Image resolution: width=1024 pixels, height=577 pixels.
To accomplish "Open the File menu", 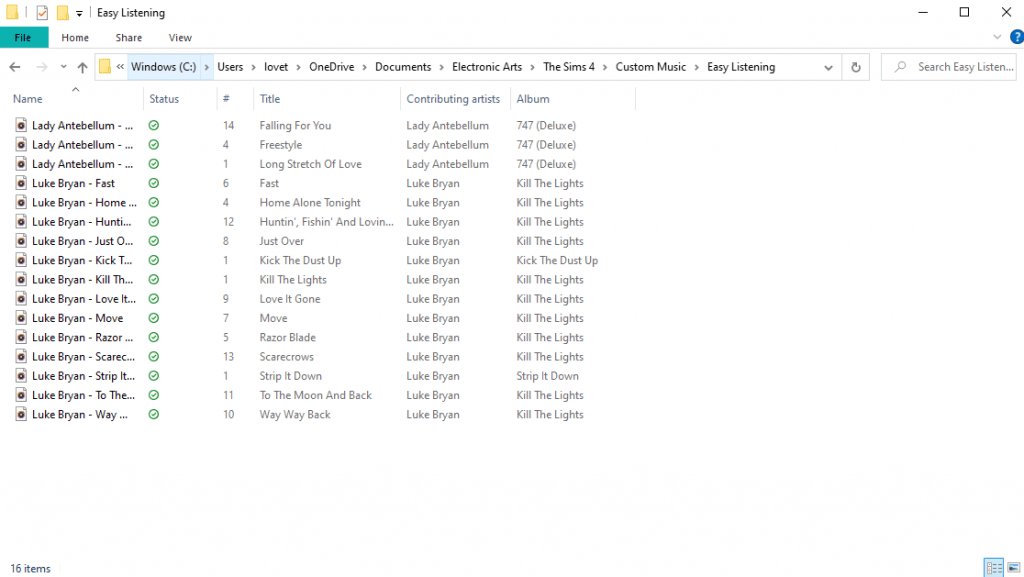I will 24,38.
